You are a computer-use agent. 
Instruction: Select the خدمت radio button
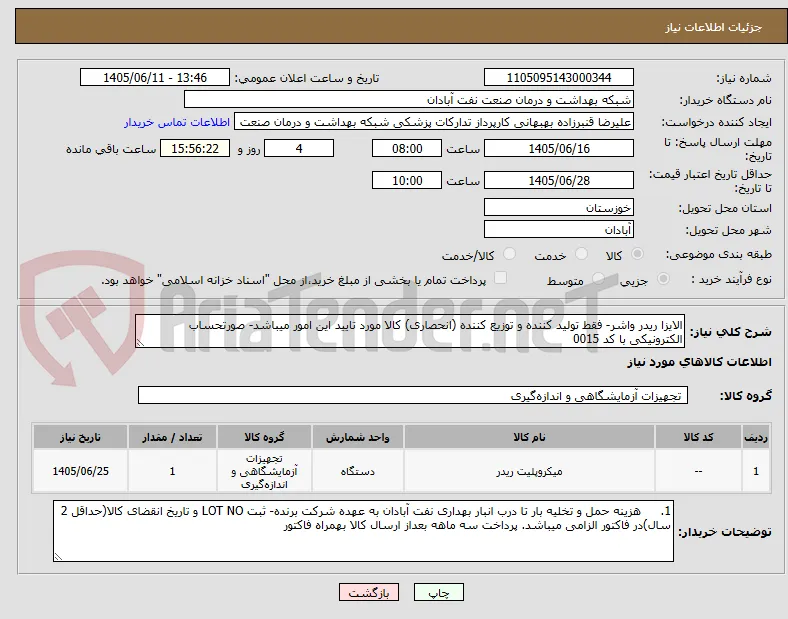[581, 254]
